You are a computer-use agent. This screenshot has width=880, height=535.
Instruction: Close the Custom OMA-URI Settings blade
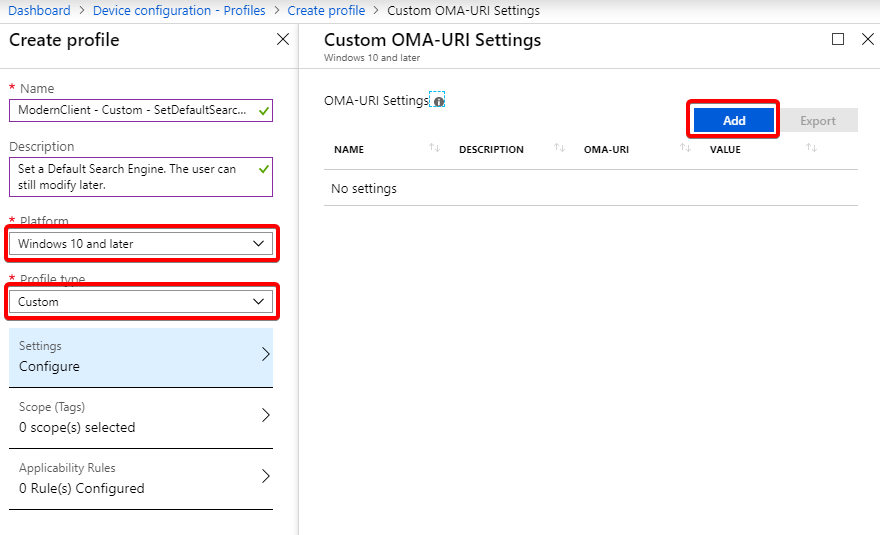click(867, 39)
